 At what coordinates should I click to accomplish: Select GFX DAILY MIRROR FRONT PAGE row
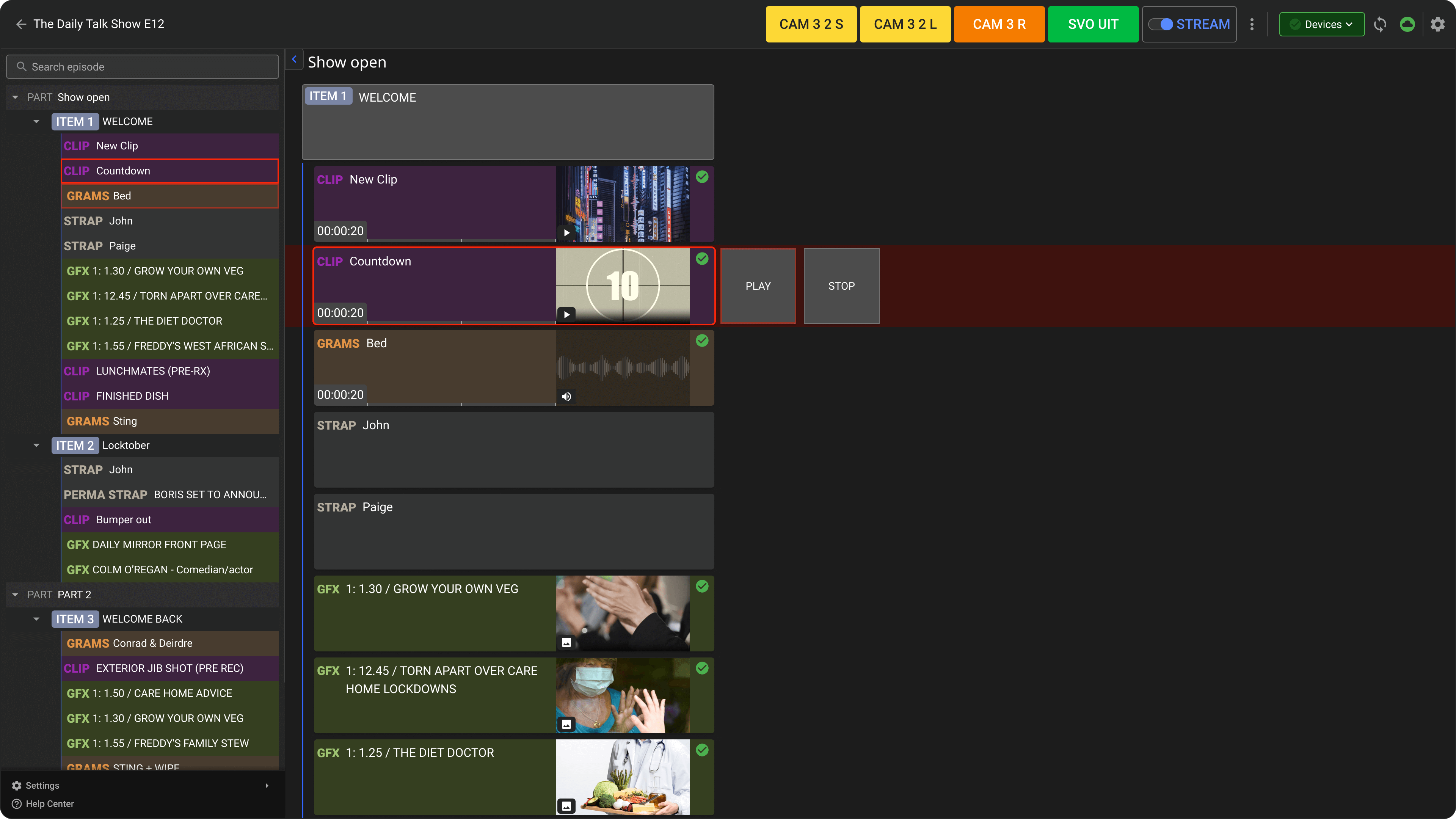pyautogui.click(x=169, y=545)
